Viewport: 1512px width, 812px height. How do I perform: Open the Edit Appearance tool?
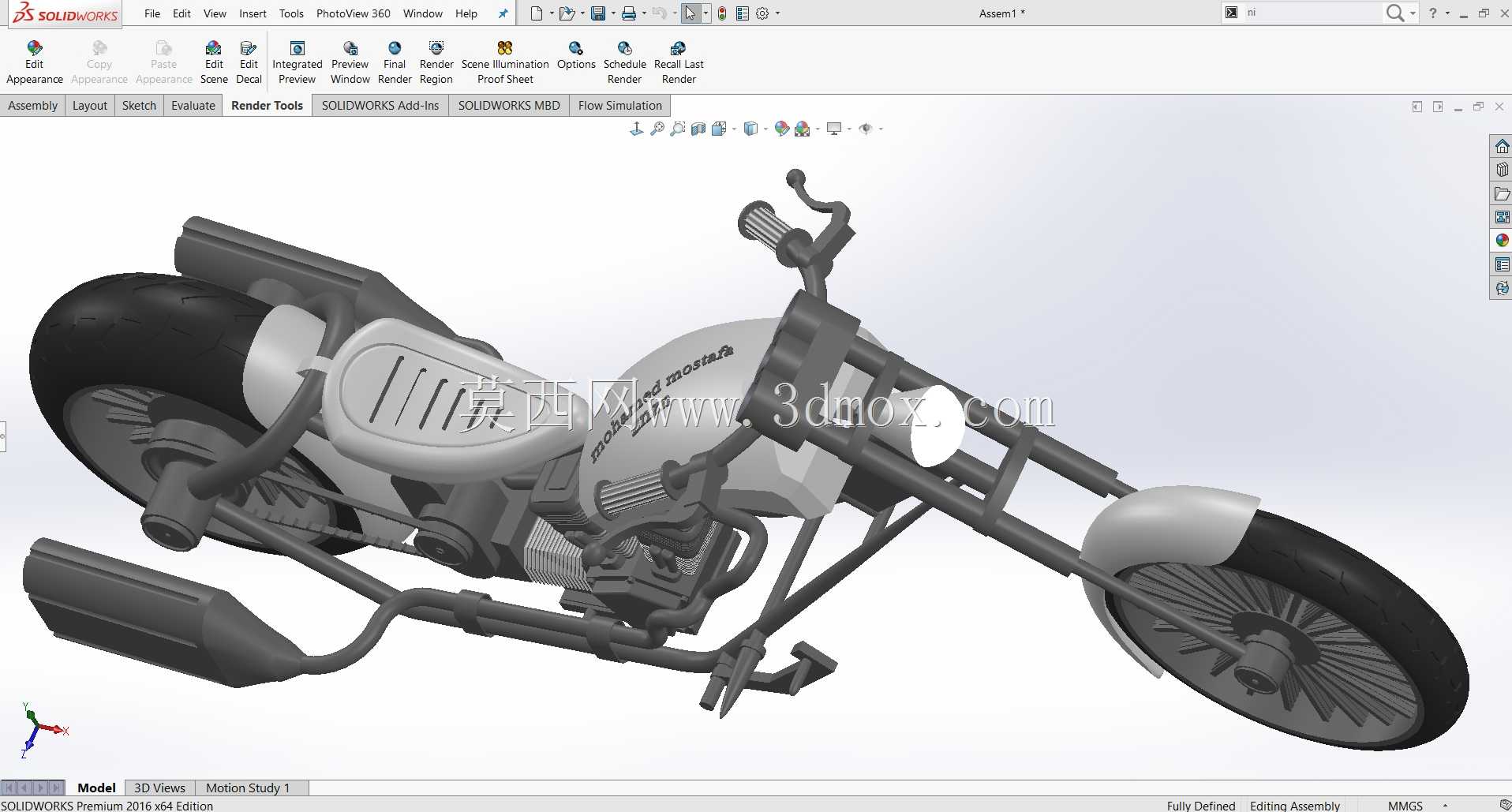(x=34, y=63)
